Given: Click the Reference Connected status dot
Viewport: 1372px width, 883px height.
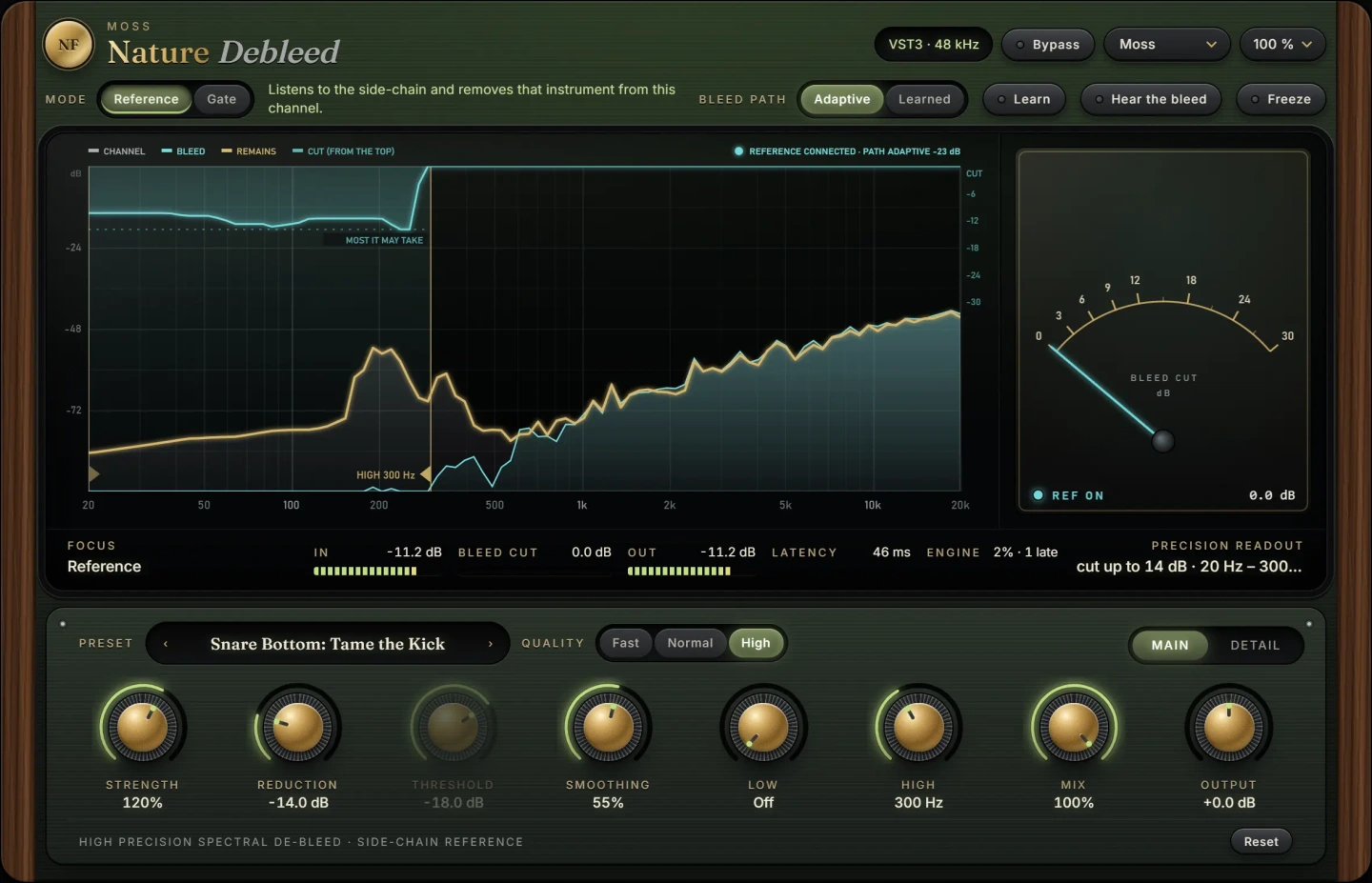Looking at the screenshot, I should pyautogui.click(x=738, y=151).
